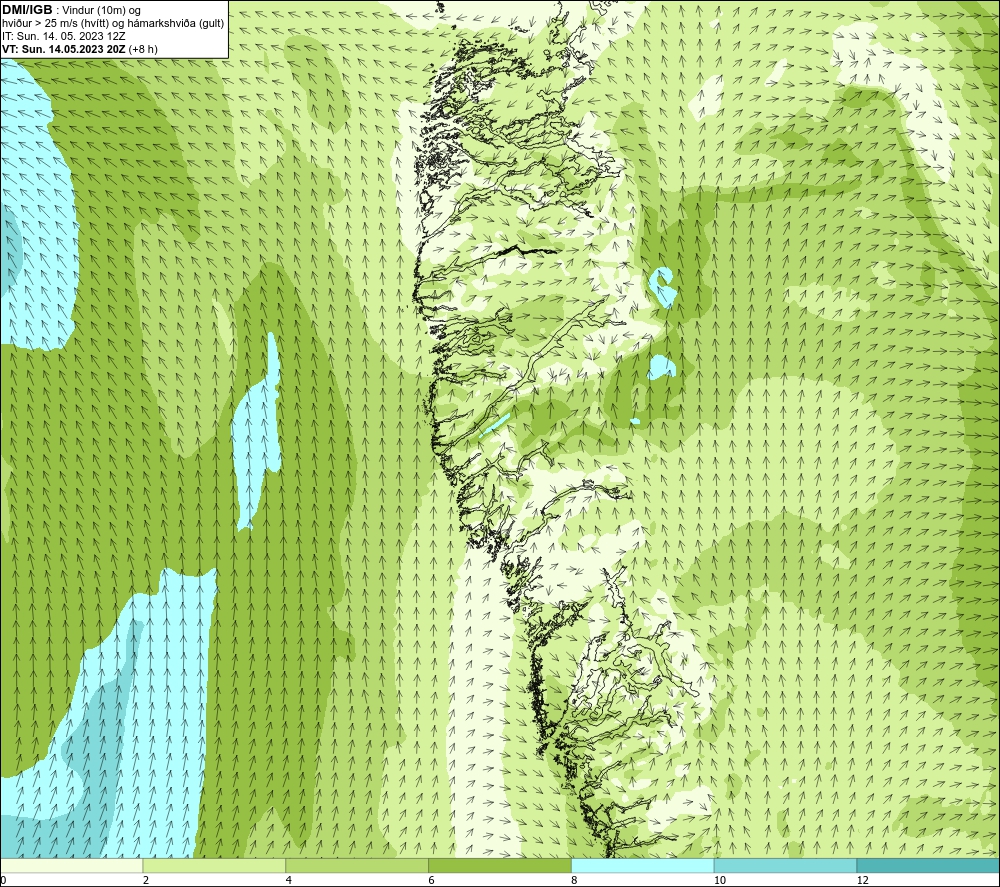The height and width of the screenshot is (887, 1000).
Task: Click the legend swatch above 12 m/s
Action: coord(929,865)
